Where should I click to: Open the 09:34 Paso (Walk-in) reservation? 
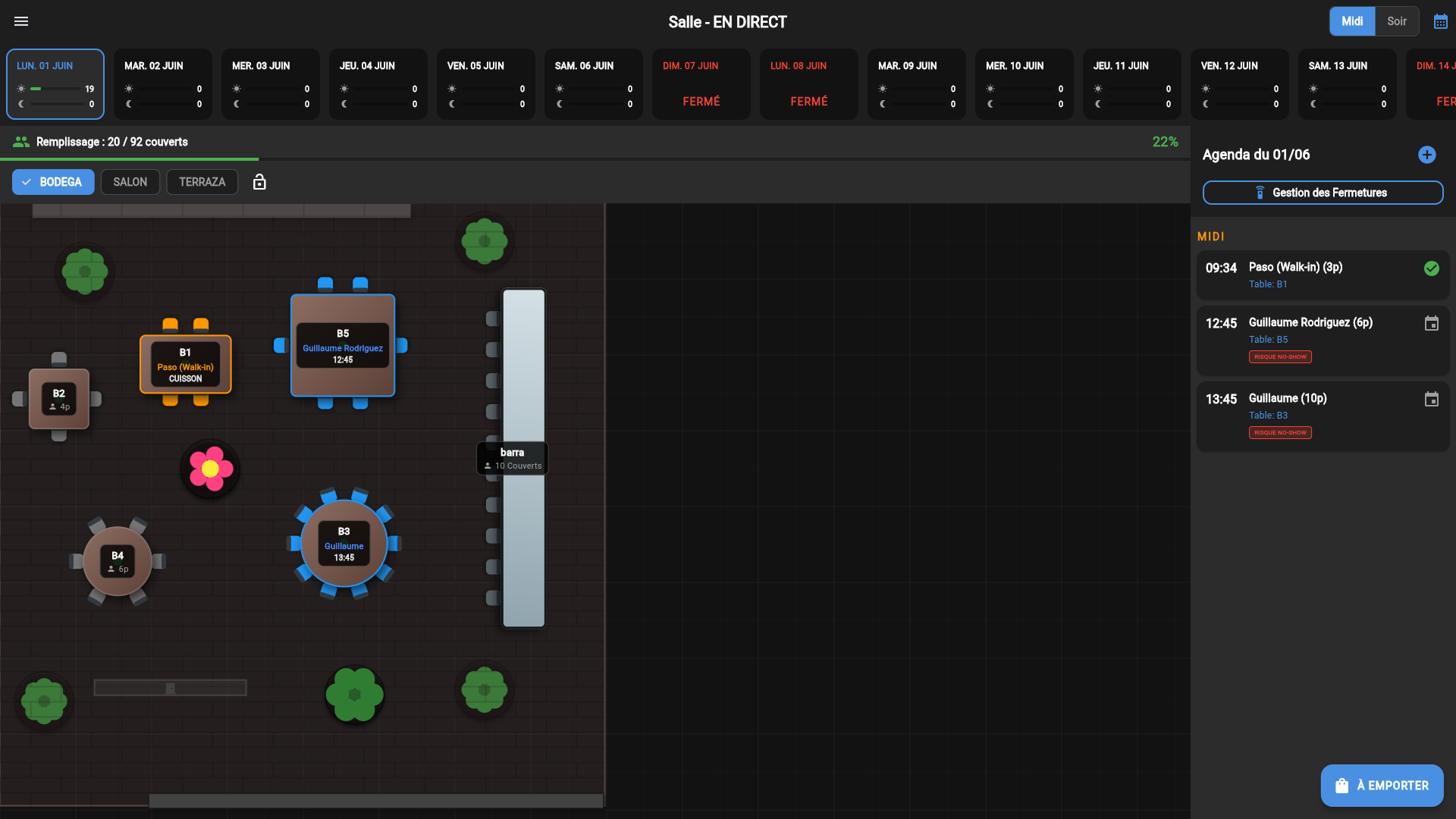(1323, 275)
